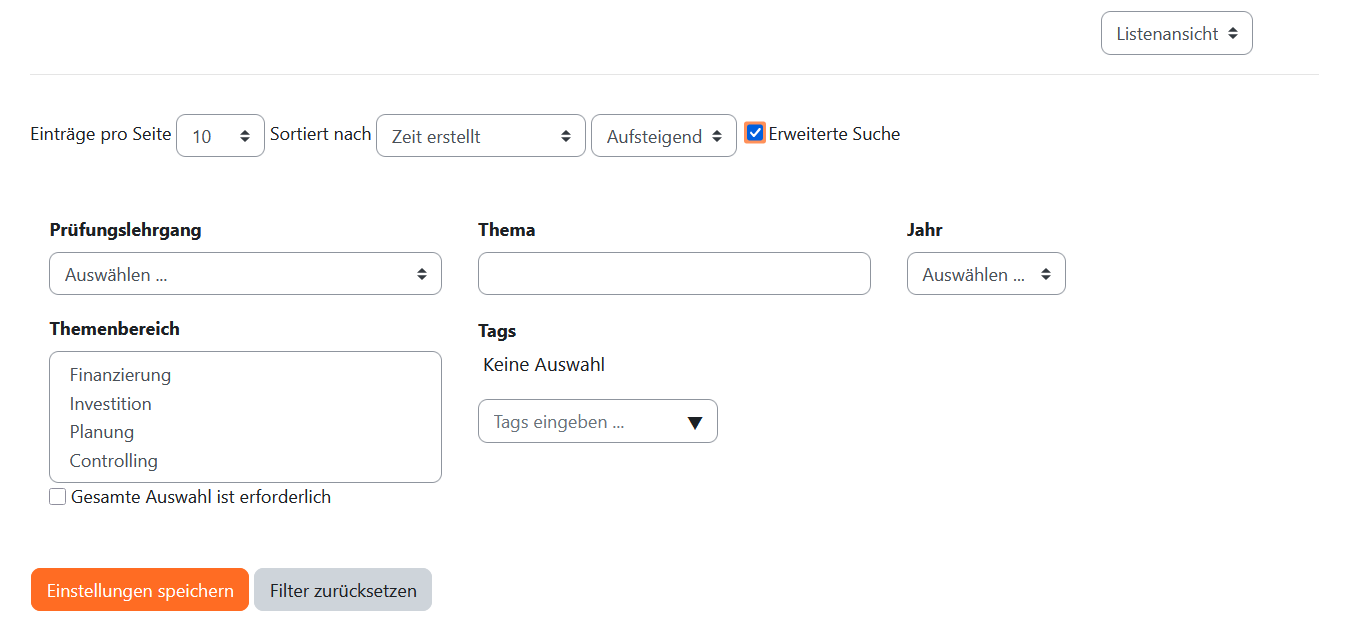
Task: Expand the Jahr dropdown
Action: tap(985, 274)
